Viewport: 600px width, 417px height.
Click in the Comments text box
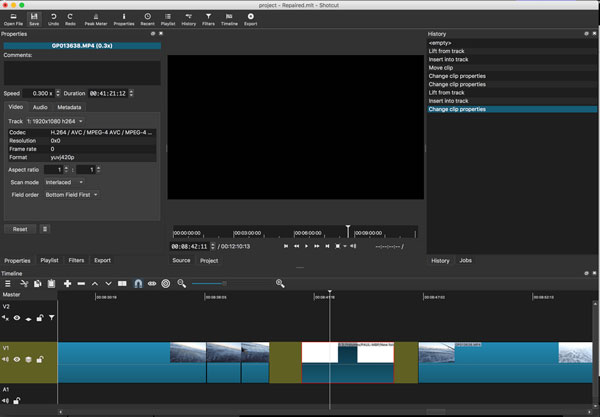click(82, 72)
